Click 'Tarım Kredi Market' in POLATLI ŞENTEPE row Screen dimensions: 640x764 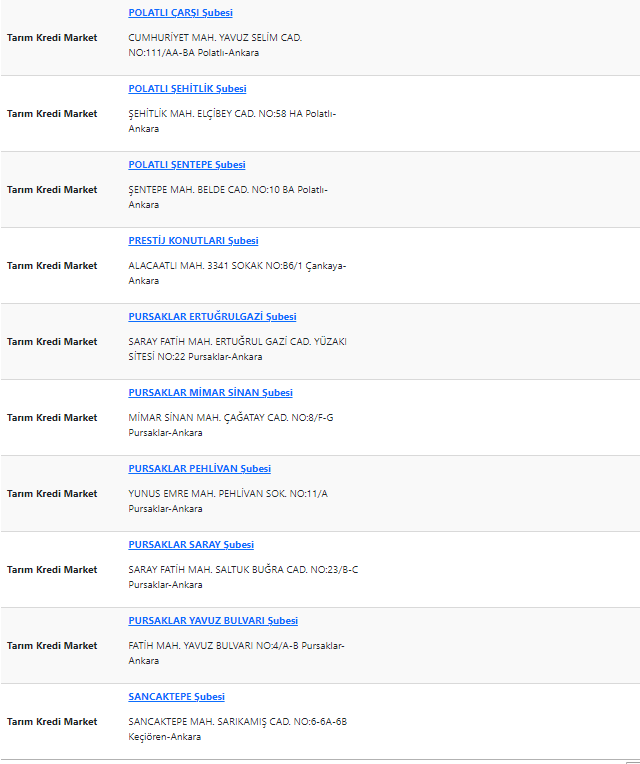pos(52,190)
